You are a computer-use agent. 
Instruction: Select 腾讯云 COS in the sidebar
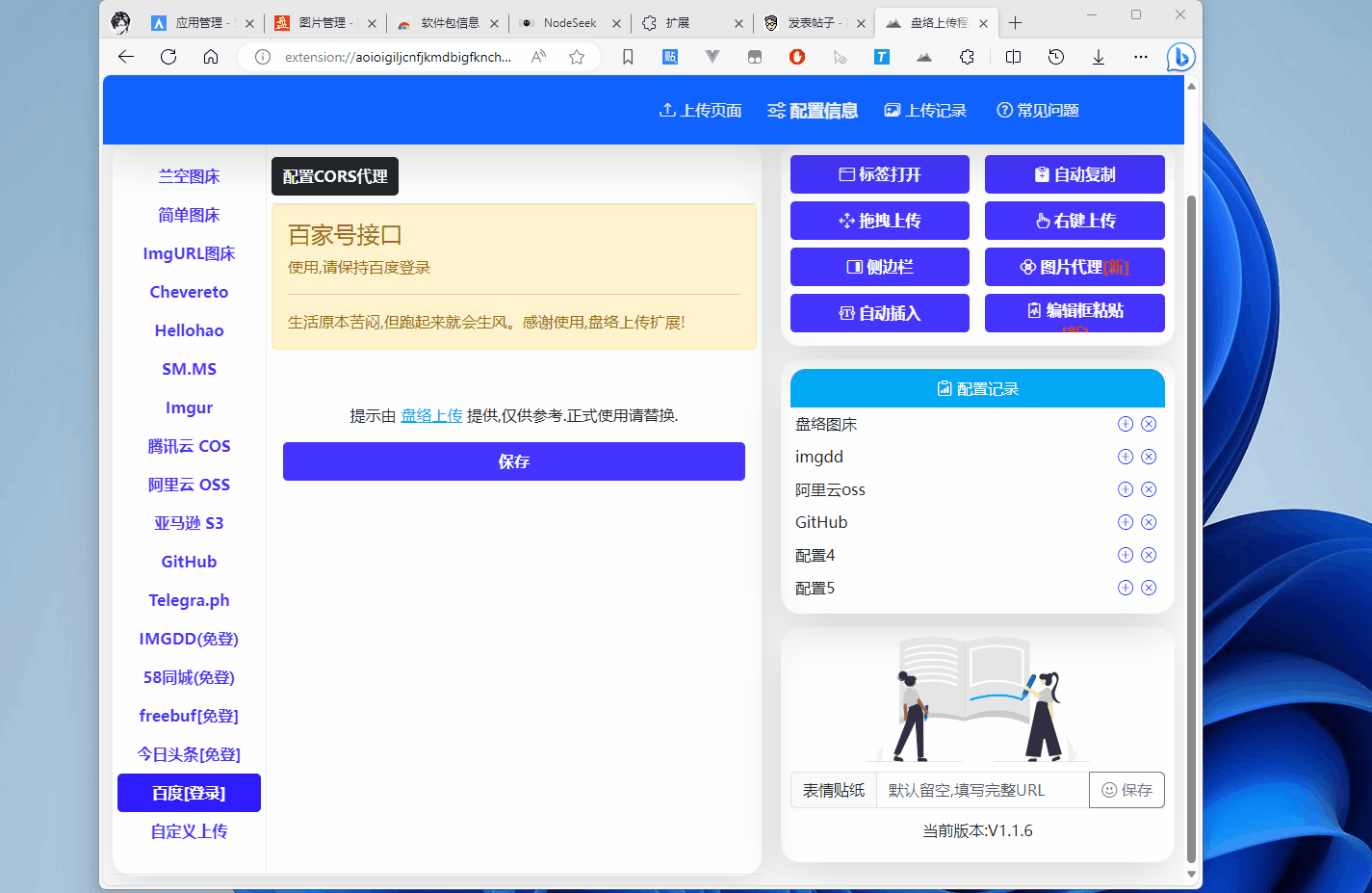pyautogui.click(x=189, y=446)
